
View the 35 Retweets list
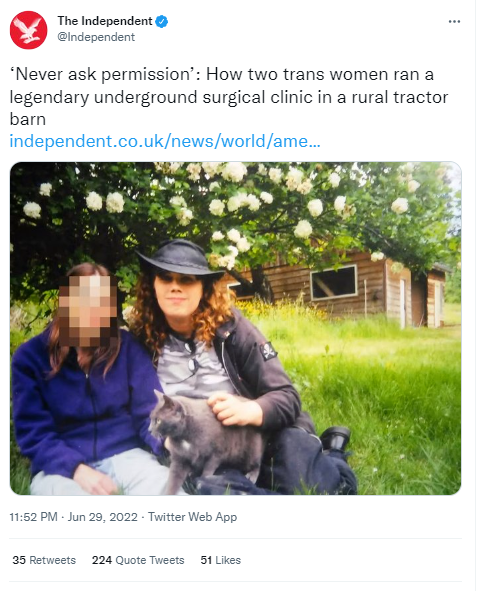click(x=44, y=560)
